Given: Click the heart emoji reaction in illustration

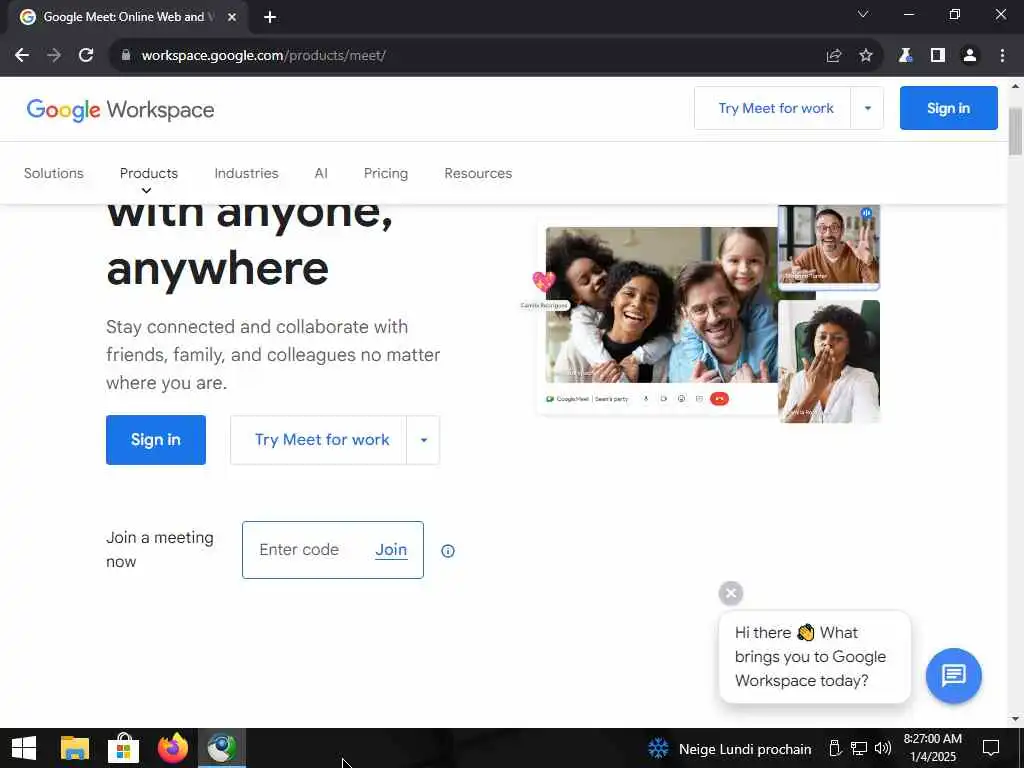Looking at the screenshot, I should click(543, 281).
